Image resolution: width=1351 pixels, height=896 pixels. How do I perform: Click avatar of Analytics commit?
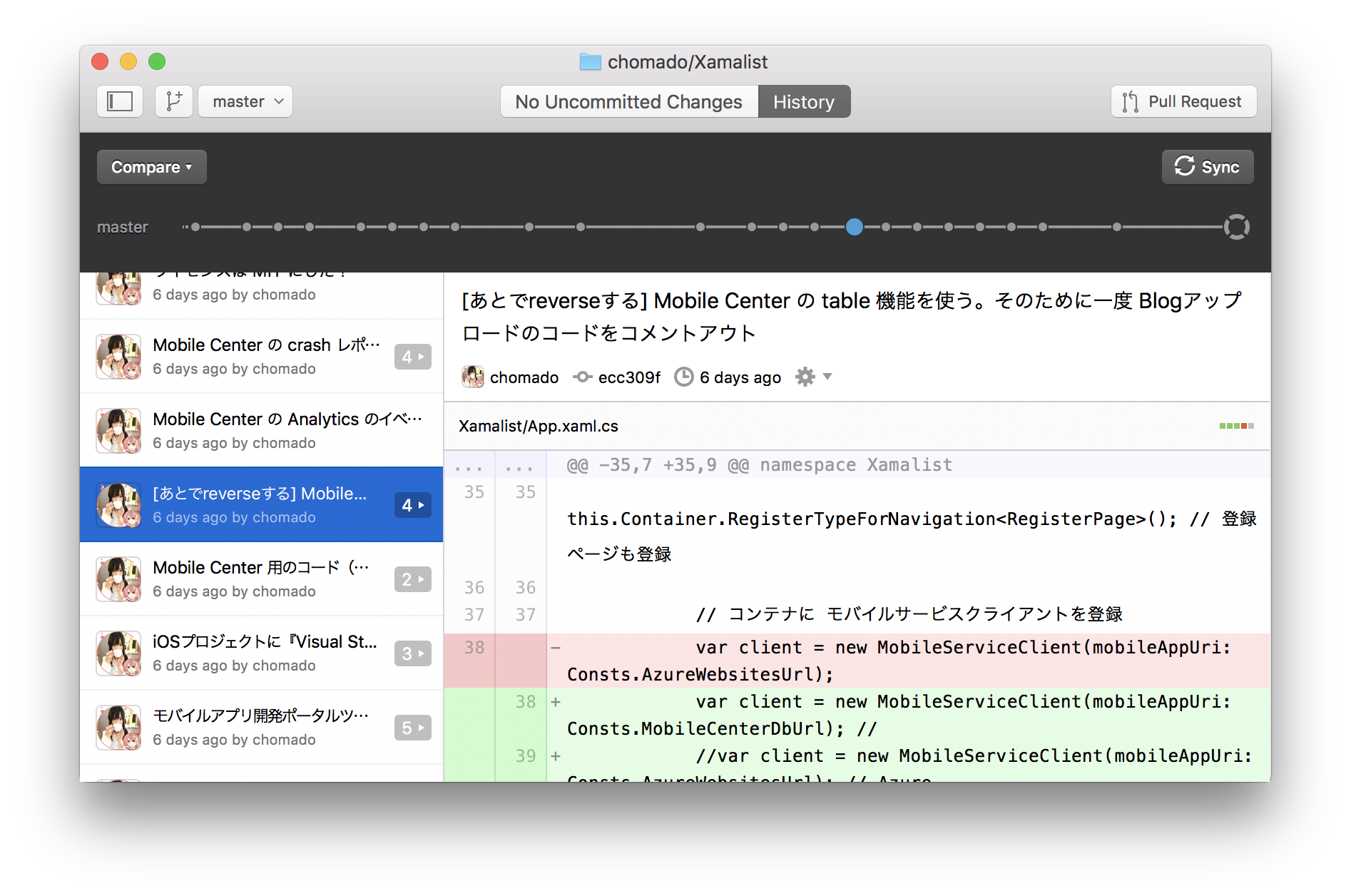(118, 430)
